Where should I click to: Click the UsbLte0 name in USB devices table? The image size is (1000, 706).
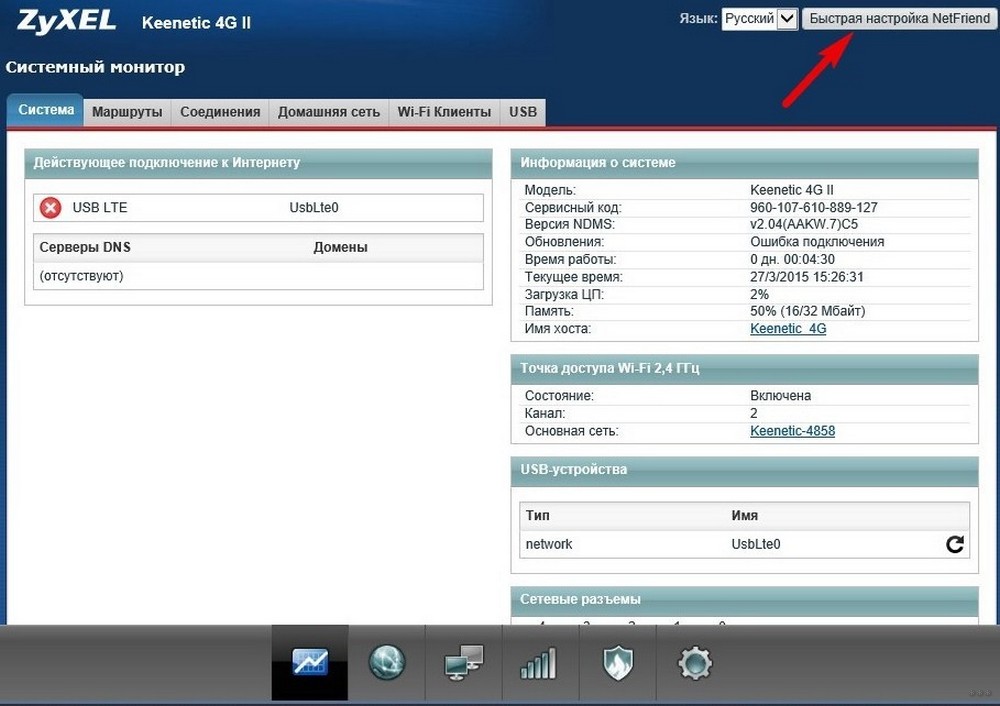click(756, 544)
